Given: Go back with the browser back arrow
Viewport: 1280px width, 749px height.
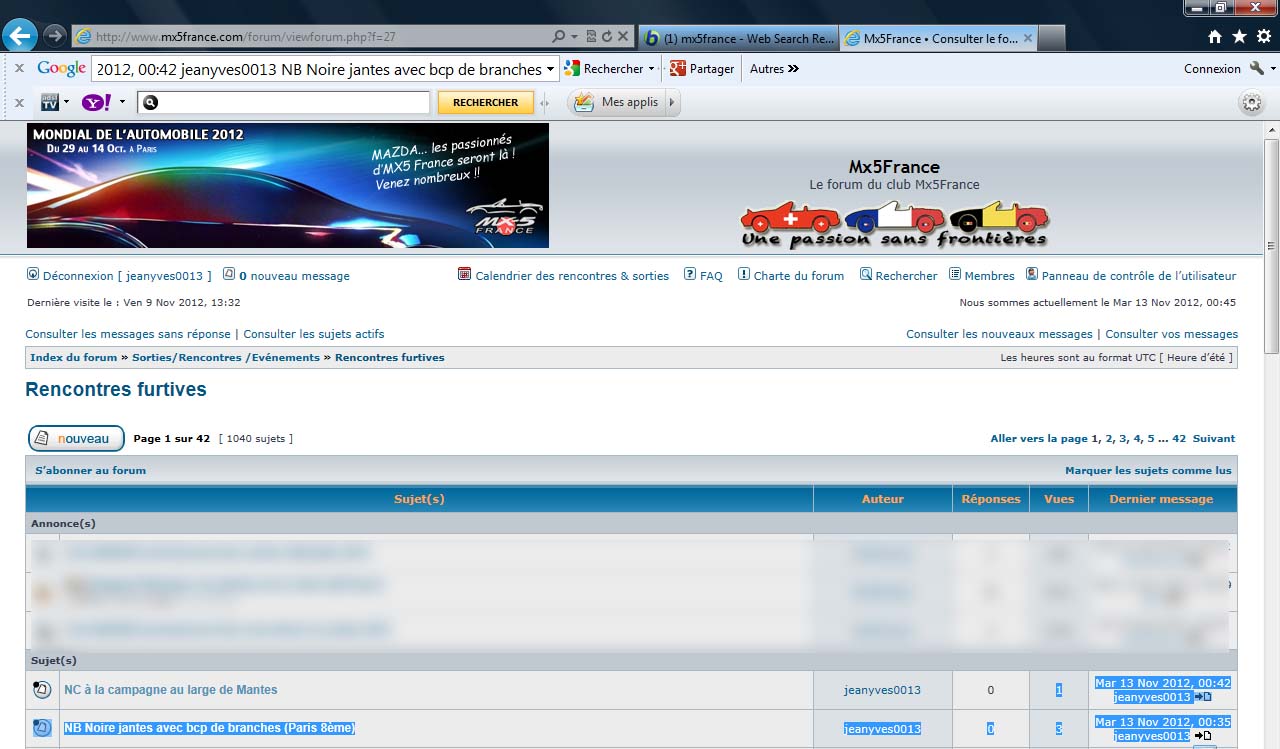Looking at the screenshot, I should point(19,36).
